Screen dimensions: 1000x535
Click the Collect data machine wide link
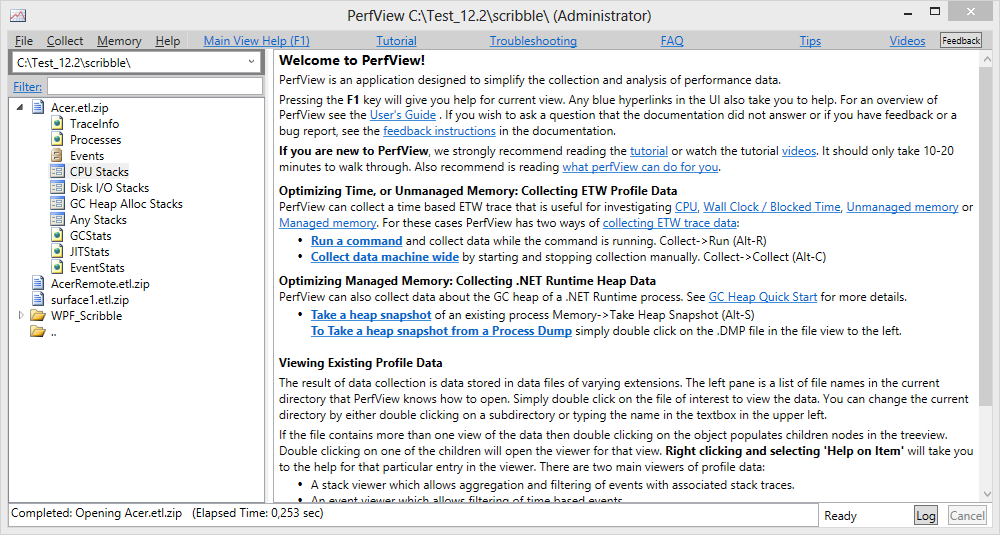(385, 257)
